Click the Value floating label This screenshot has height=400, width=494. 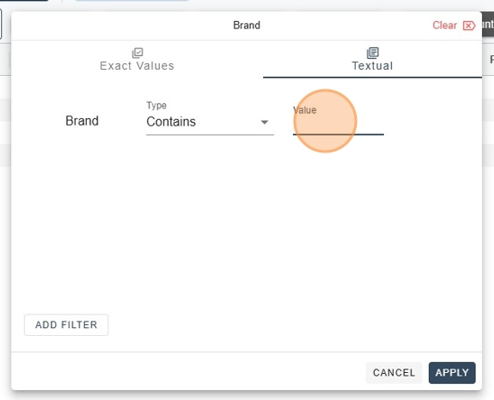(305, 110)
